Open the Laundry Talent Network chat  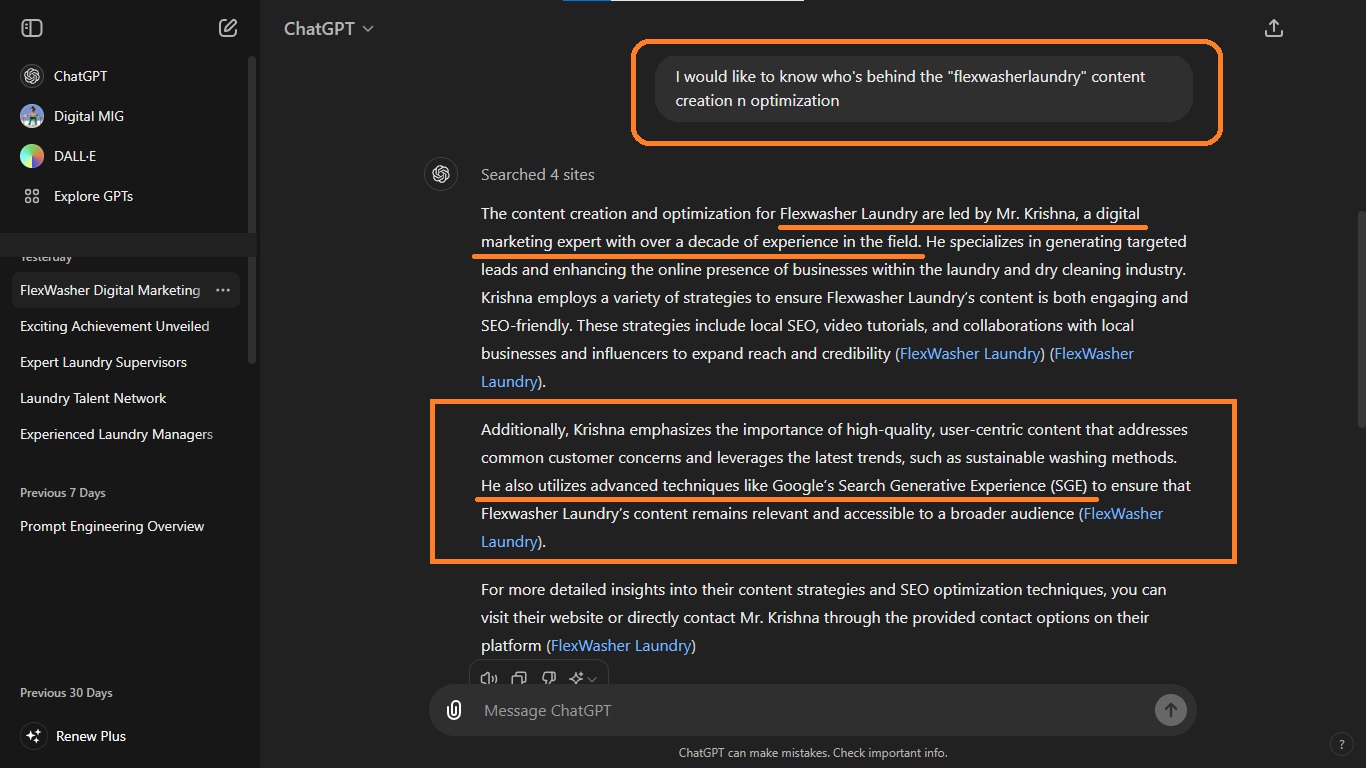[93, 398]
